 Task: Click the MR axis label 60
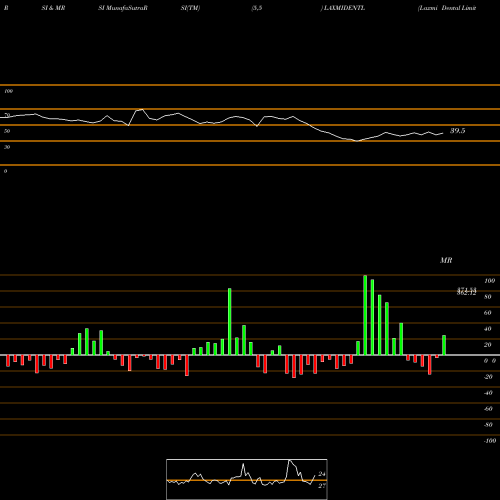[487, 313]
